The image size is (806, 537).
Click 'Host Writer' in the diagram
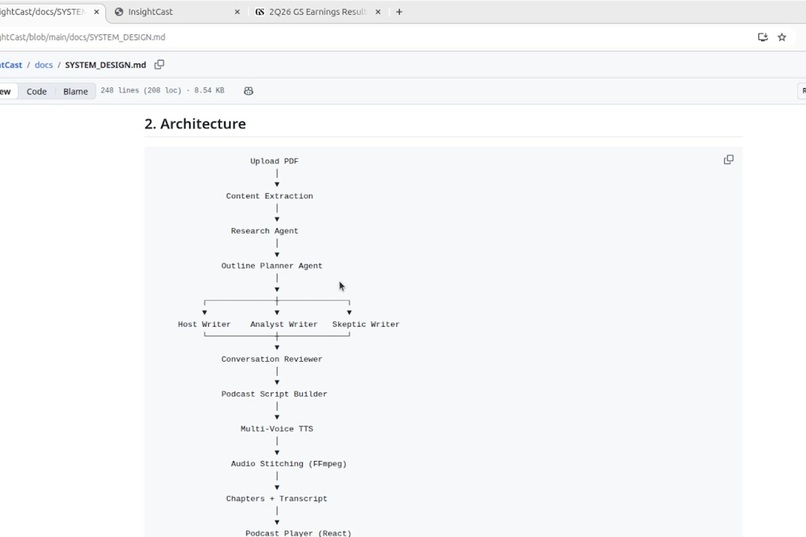204,324
